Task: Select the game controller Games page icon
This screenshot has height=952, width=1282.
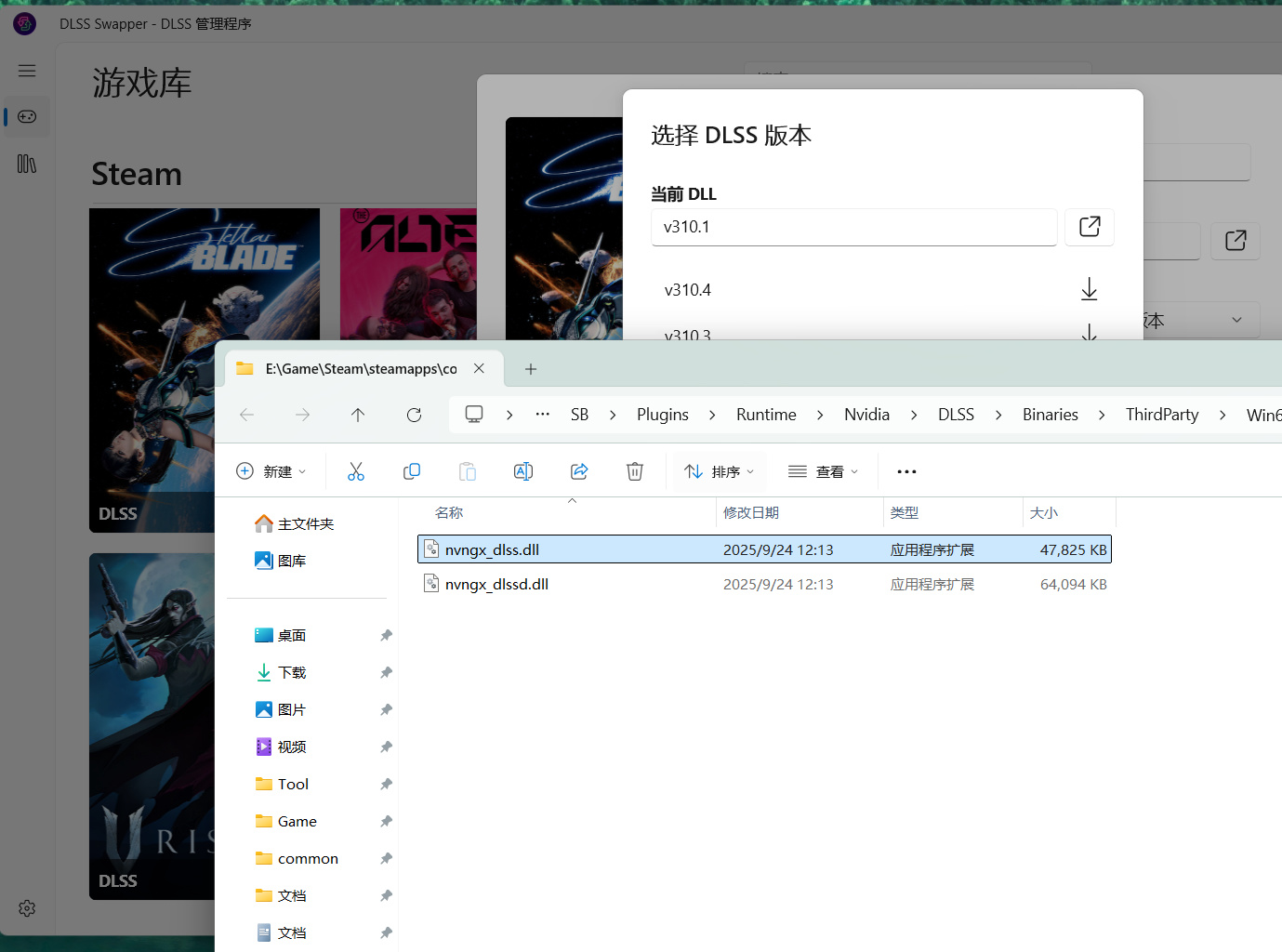Action: click(x=27, y=116)
